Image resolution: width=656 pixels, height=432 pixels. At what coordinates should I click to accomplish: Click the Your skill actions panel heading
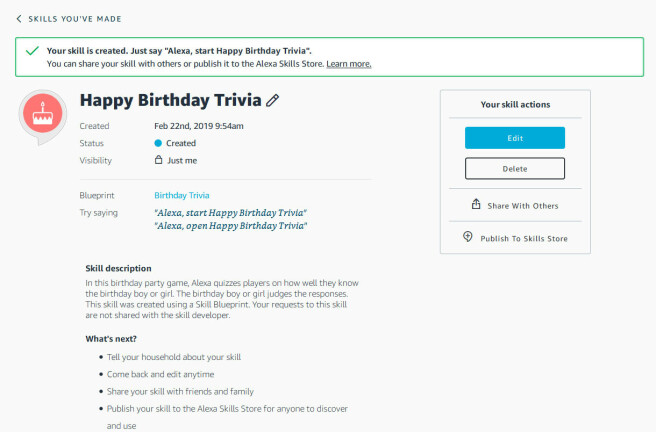coord(515,105)
